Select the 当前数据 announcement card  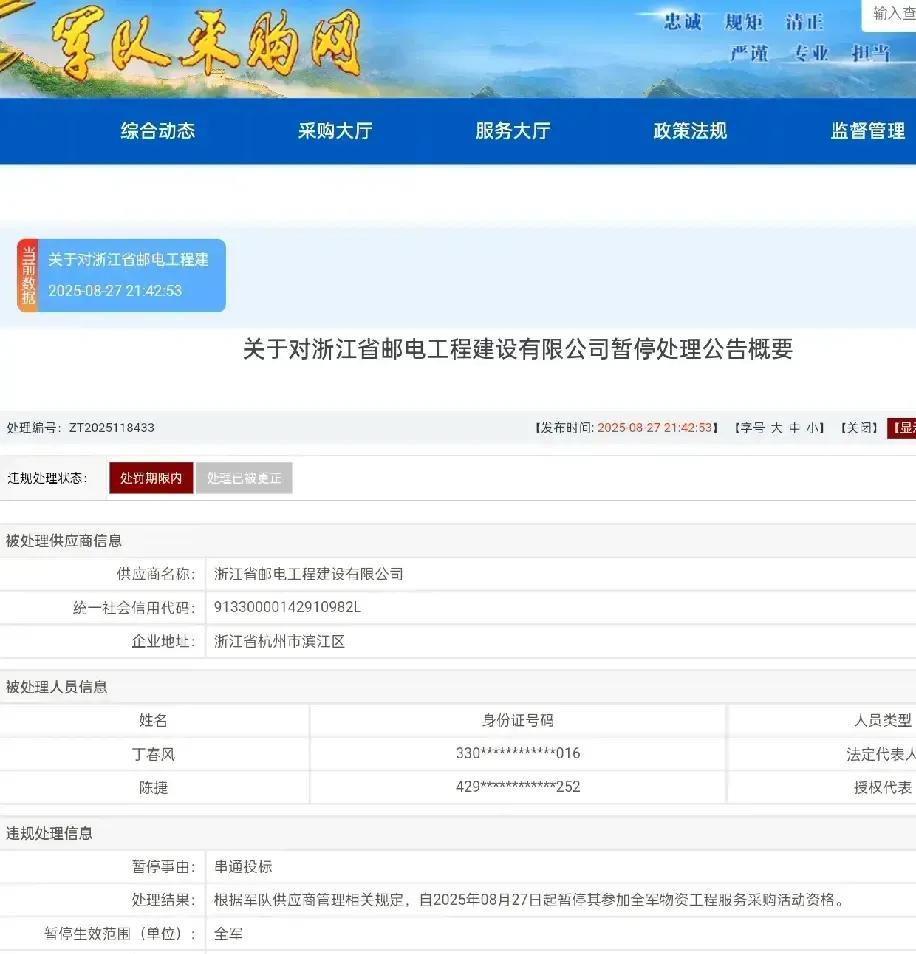122,276
